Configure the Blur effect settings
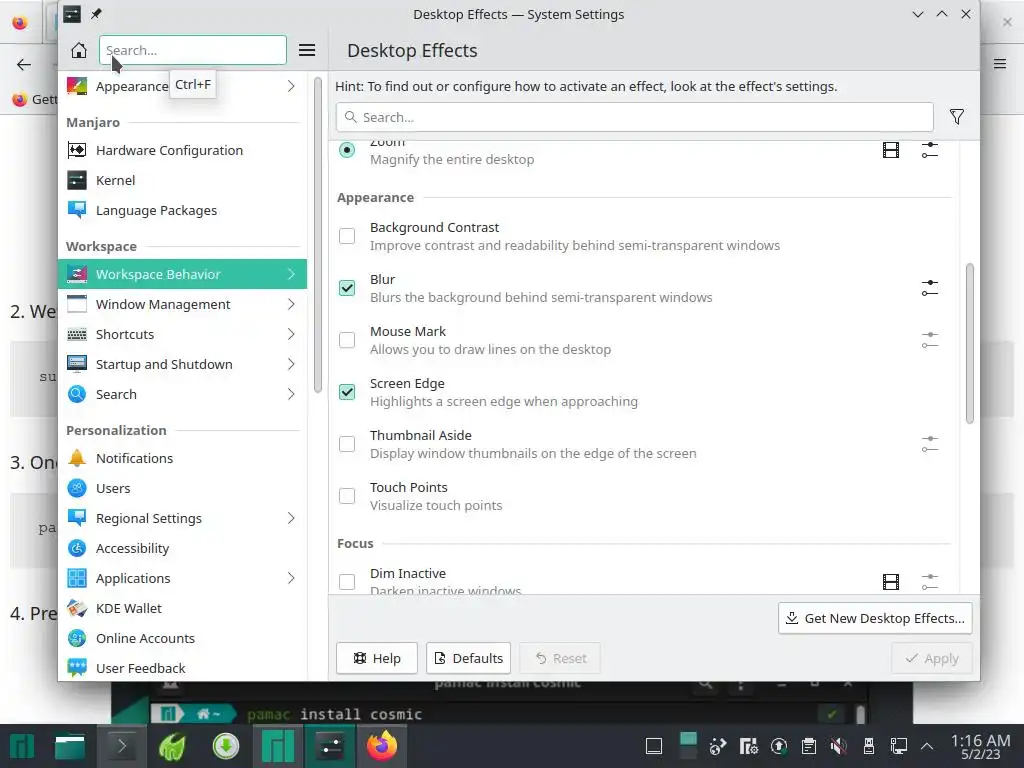This screenshot has height=768, width=1024. tap(930, 287)
